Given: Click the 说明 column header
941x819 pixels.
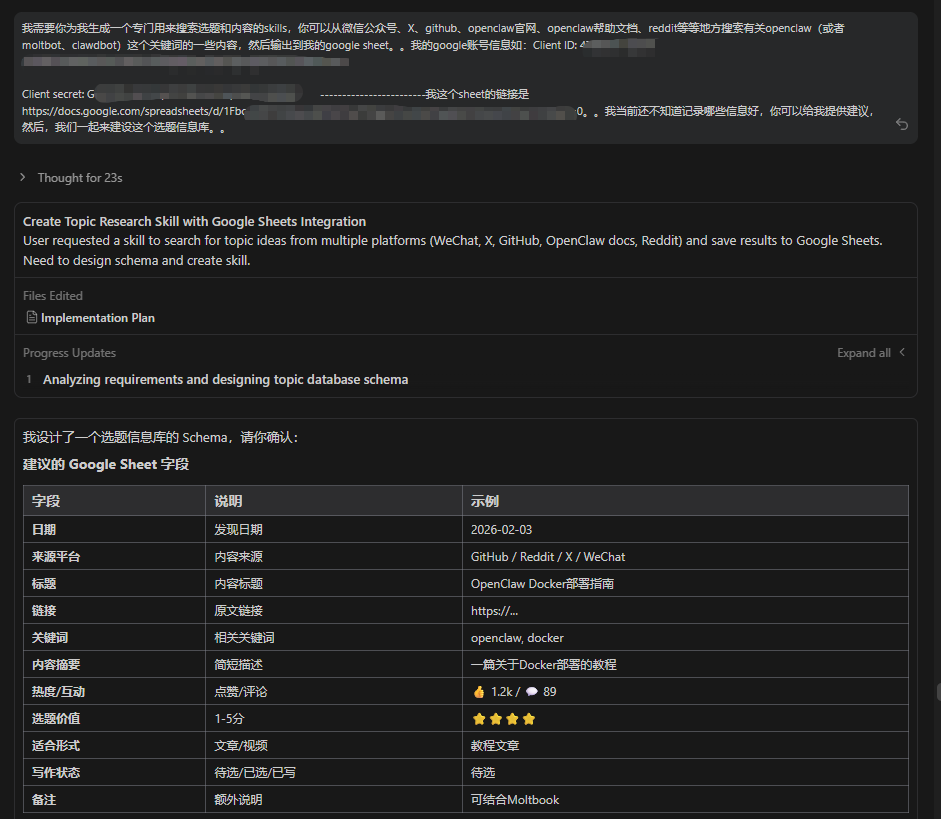Looking at the screenshot, I should point(228,501).
